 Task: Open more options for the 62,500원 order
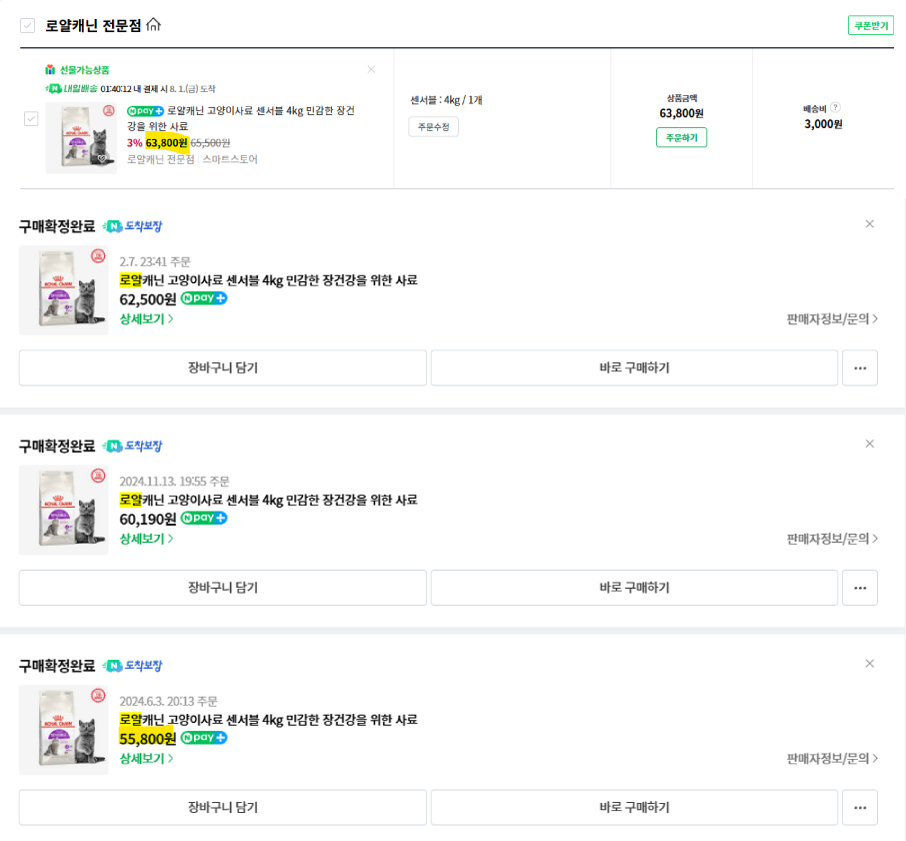point(859,368)
